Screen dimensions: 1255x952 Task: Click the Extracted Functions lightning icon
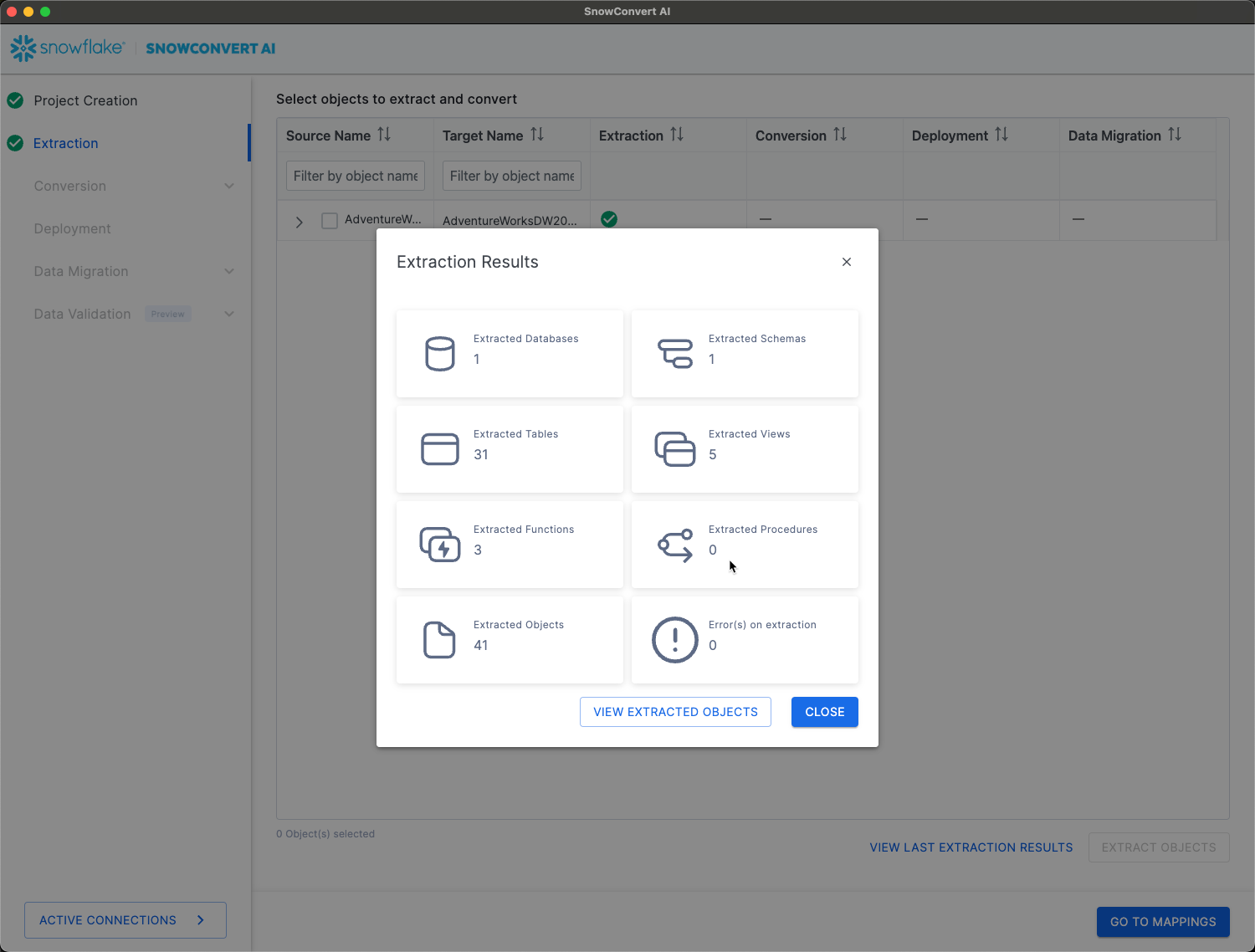(x=439, y=545)
